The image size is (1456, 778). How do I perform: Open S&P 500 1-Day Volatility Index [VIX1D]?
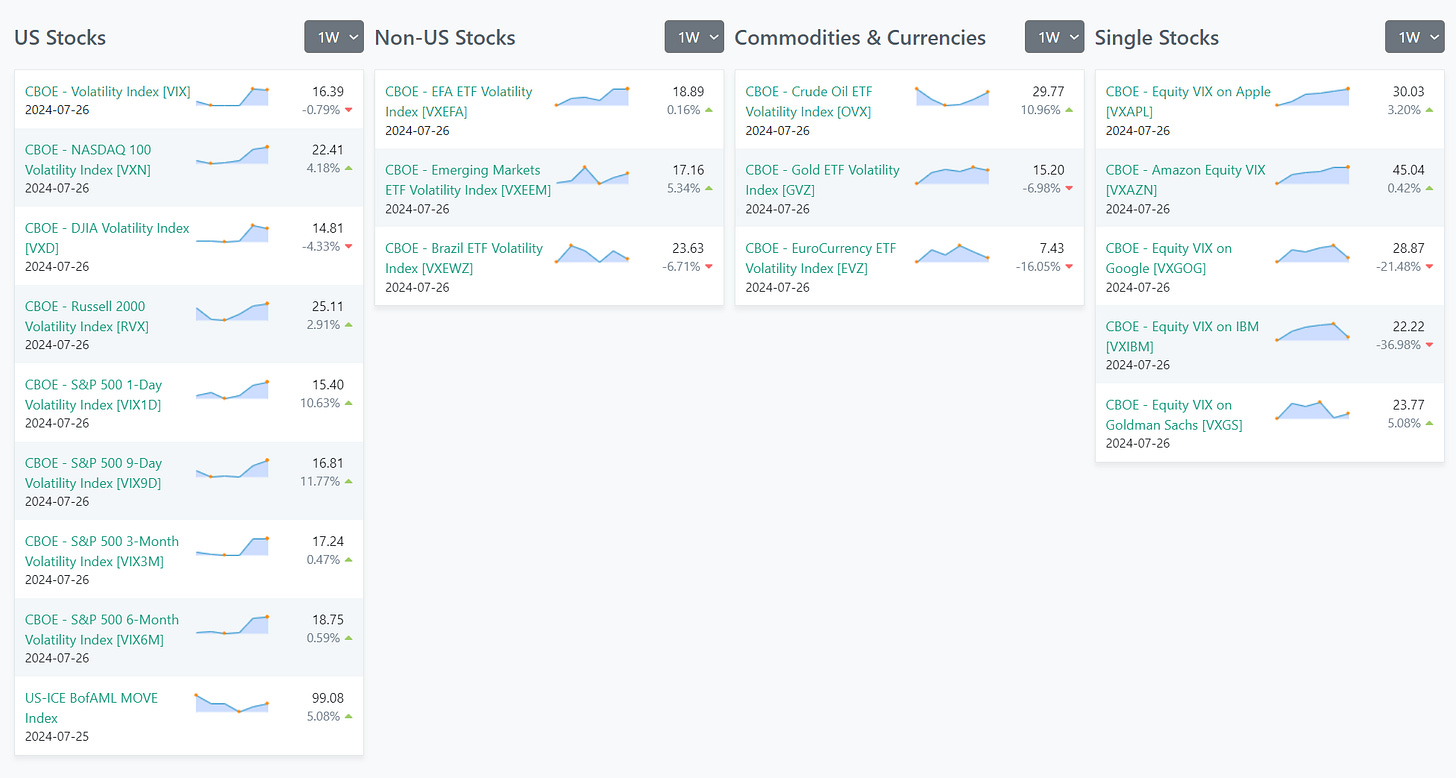point(93,394)
